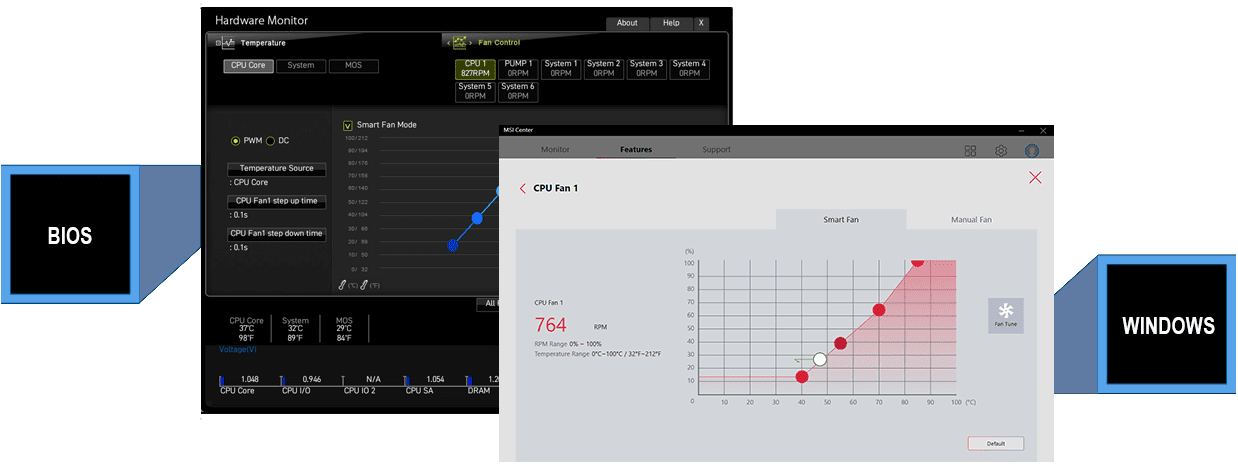The width and height of the screenshot is (1238, 476).
Task: Select the PUMP 1 fan button
Action: pos(517,68)
